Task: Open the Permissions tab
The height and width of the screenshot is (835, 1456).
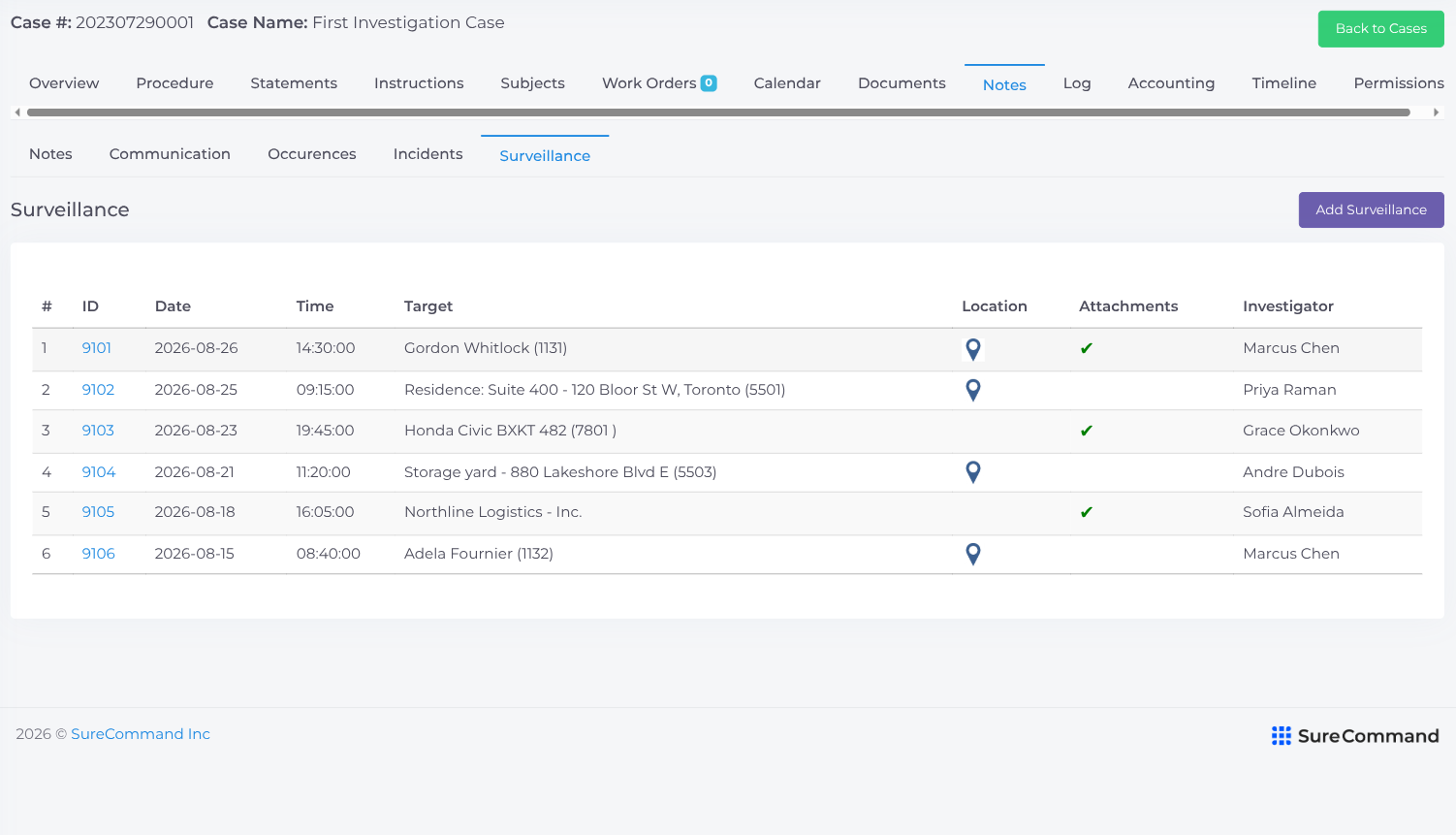Action: [x=1399, y=83]
